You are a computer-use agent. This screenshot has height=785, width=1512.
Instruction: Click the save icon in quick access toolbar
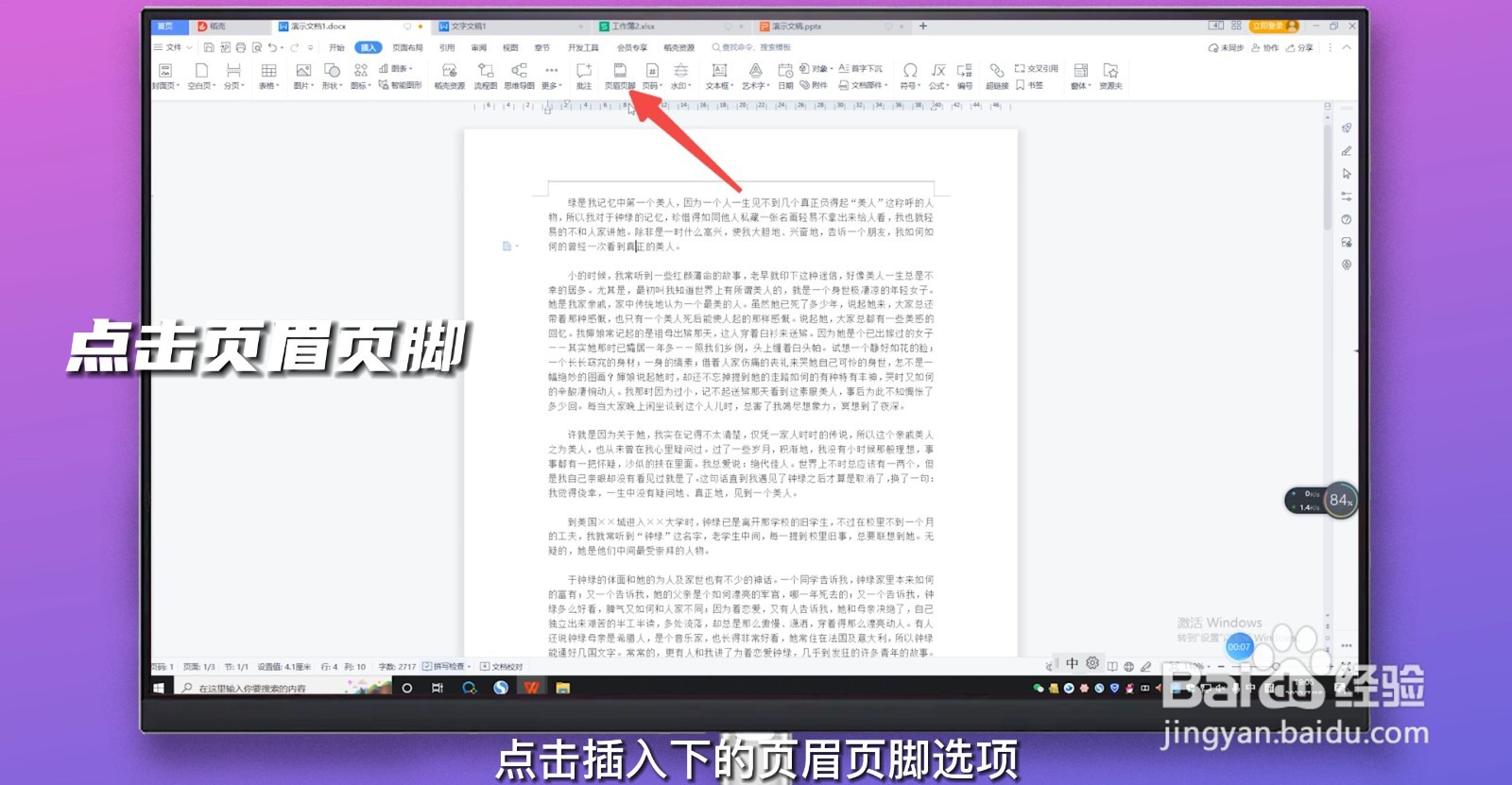[209, 47]
